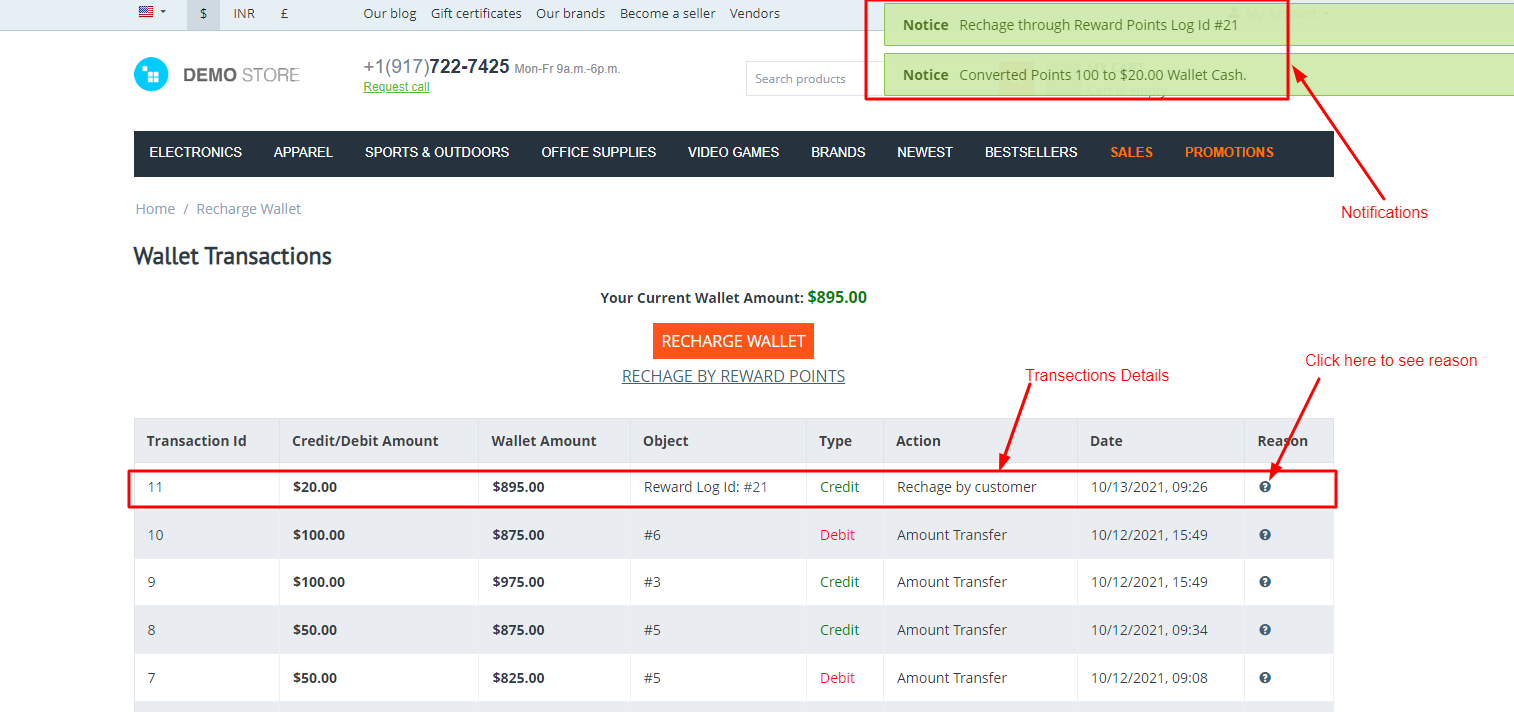Image resolution: width=1514 pixels, height=712 pixels.
Task: Go to Home breadcrumb link
Action: pos(155,209)
